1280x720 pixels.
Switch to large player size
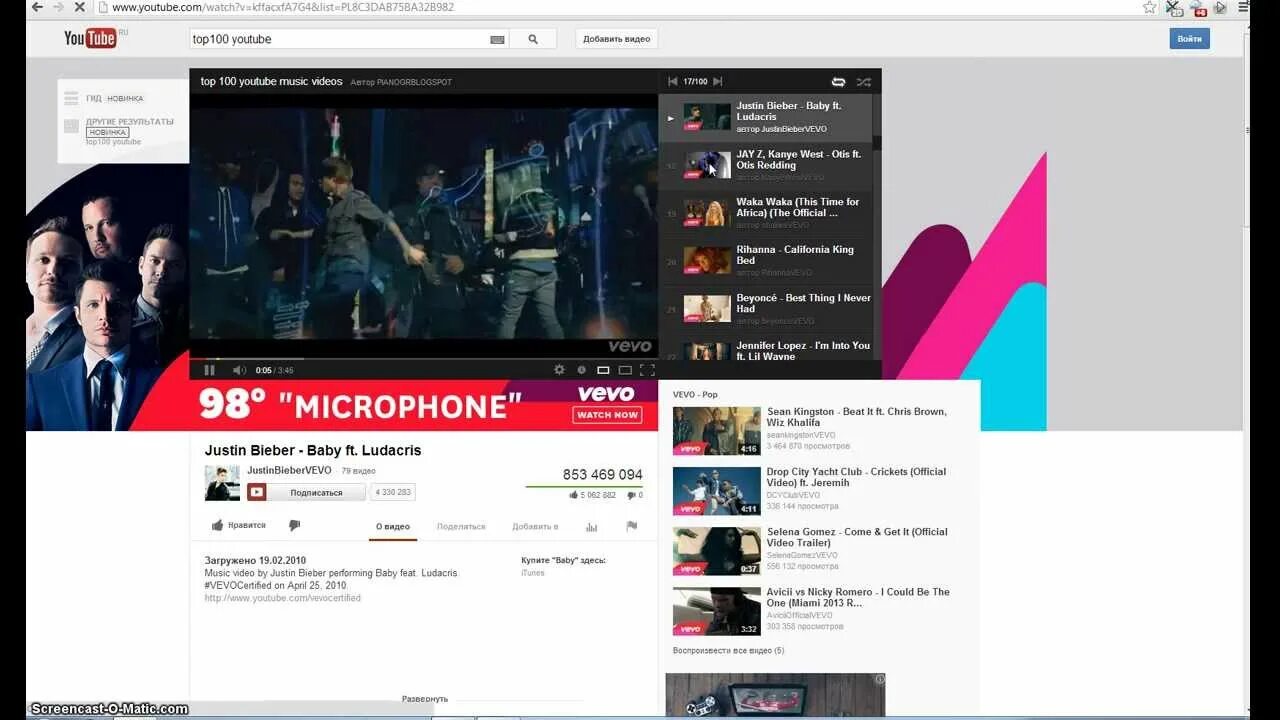(x=625, y=370)
